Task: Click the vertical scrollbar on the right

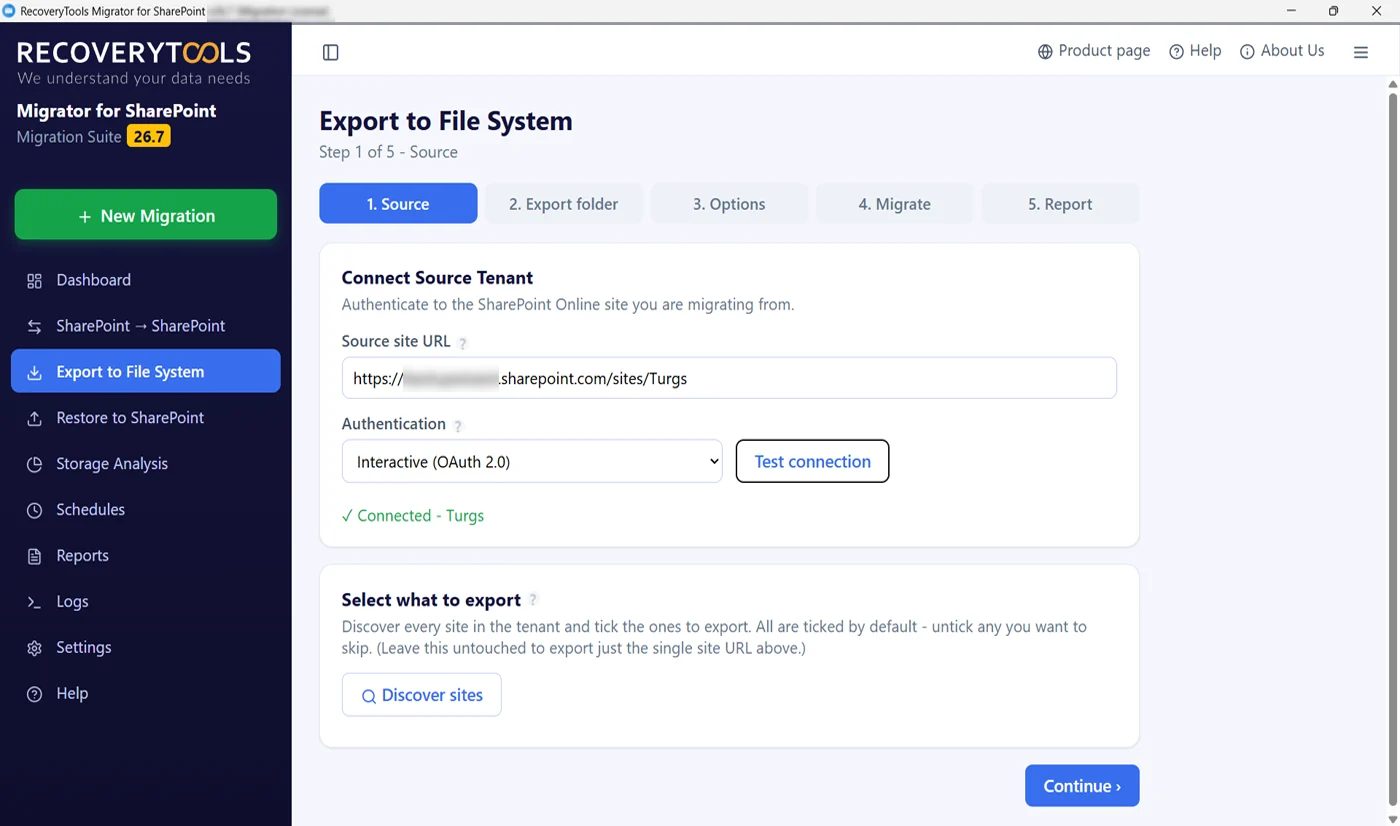Action: (x=1393, y=450)
